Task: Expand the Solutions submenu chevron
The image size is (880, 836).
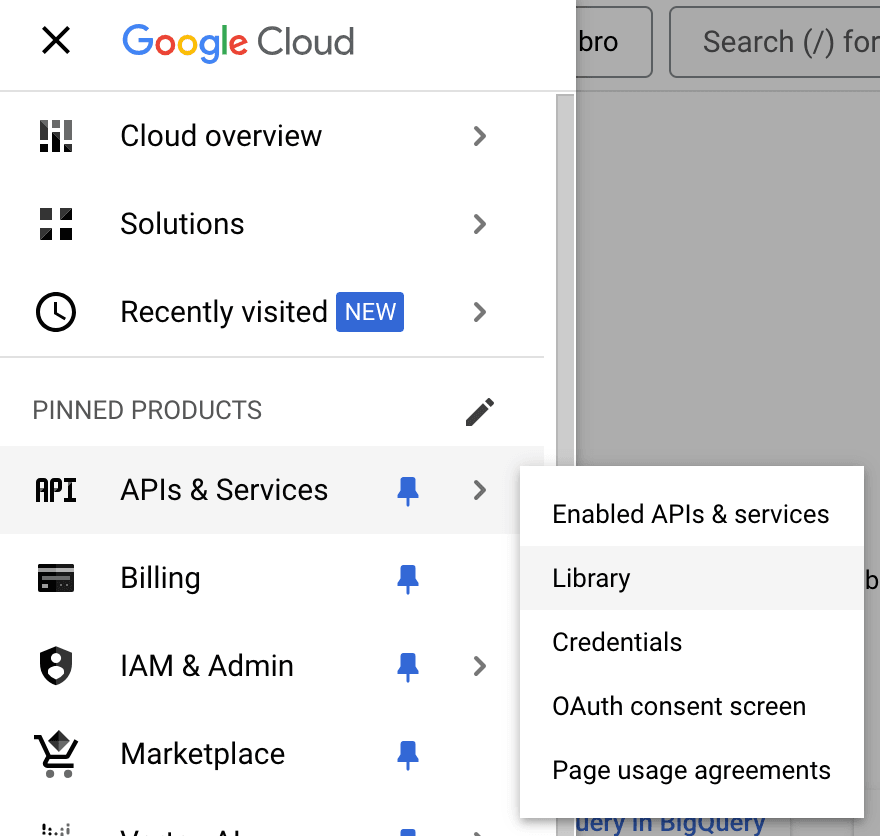Action: tap(480, 224)
